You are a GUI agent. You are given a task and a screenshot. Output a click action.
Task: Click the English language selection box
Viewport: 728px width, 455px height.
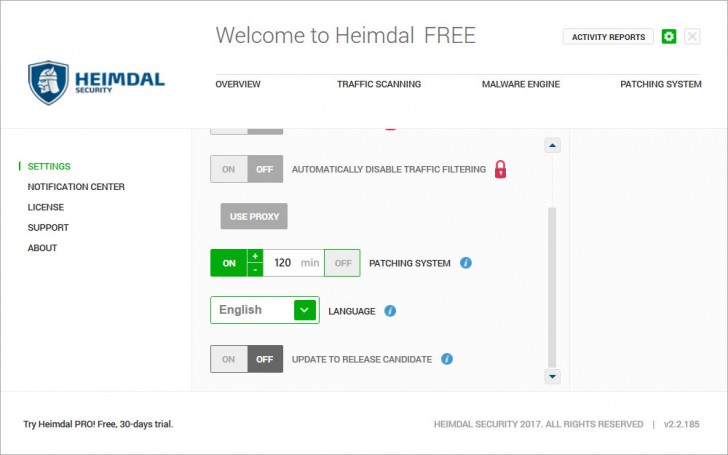pyautogui.click(x=265, y=310)
